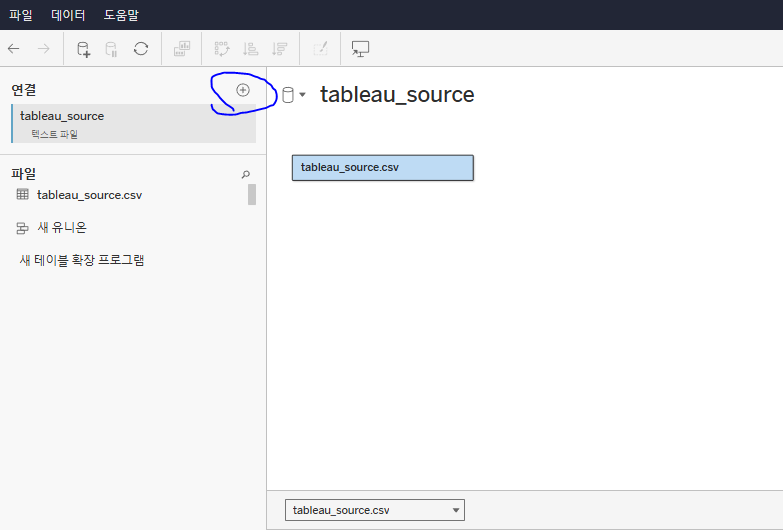Open the 데이터 menu

68,15
